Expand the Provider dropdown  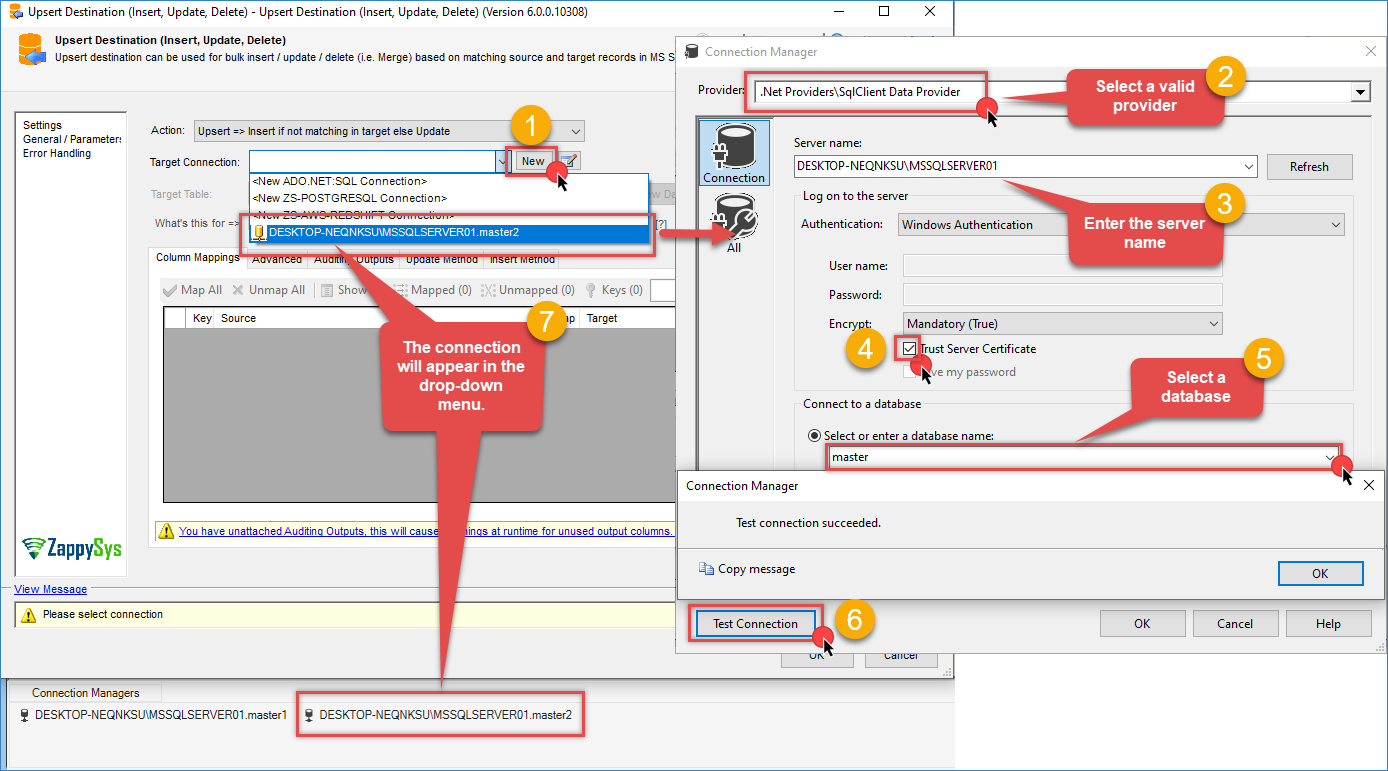(x=1360, y=92)
